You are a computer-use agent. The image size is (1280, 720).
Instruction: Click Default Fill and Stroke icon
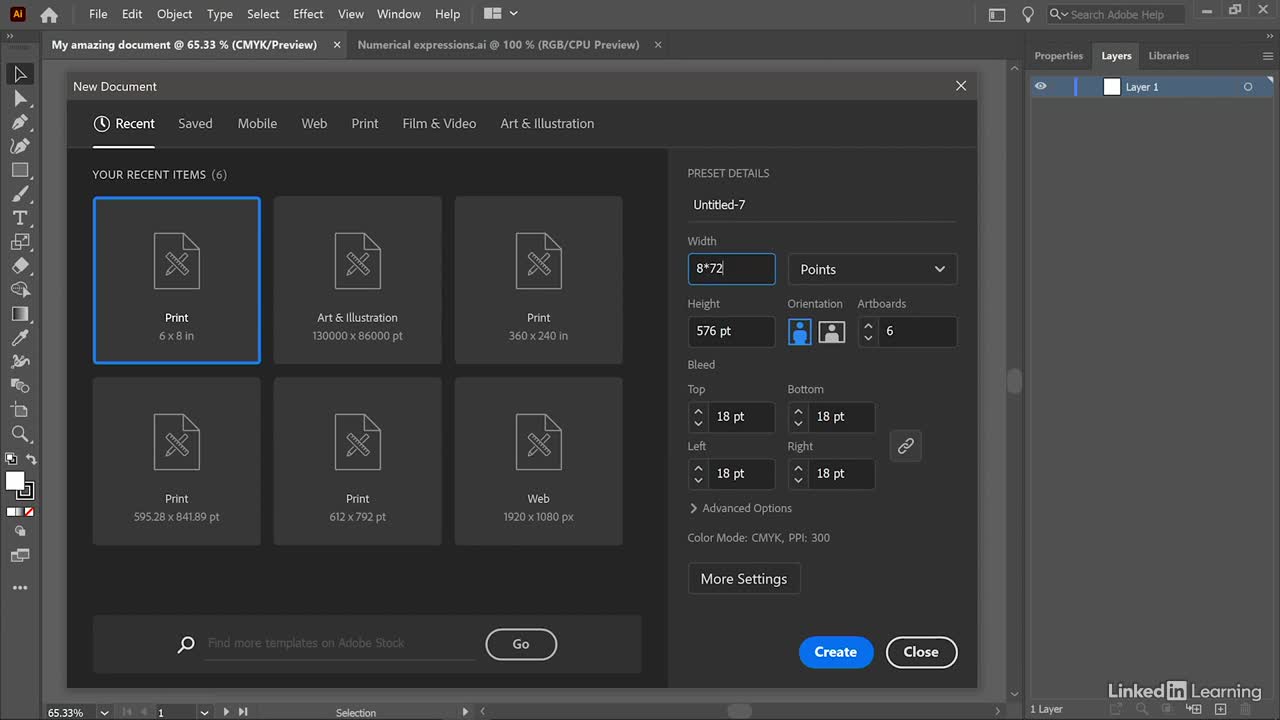pos(11,460)
